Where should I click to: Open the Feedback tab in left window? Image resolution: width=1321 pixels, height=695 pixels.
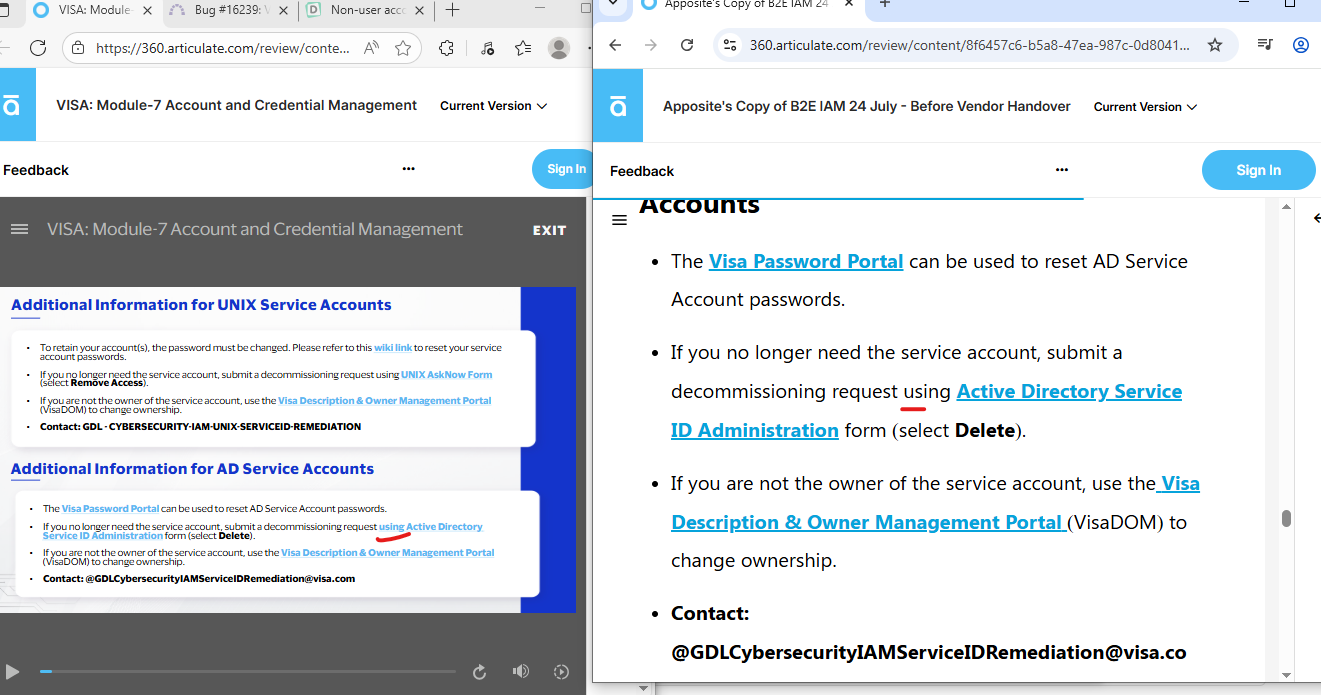(x=36, y=170)
